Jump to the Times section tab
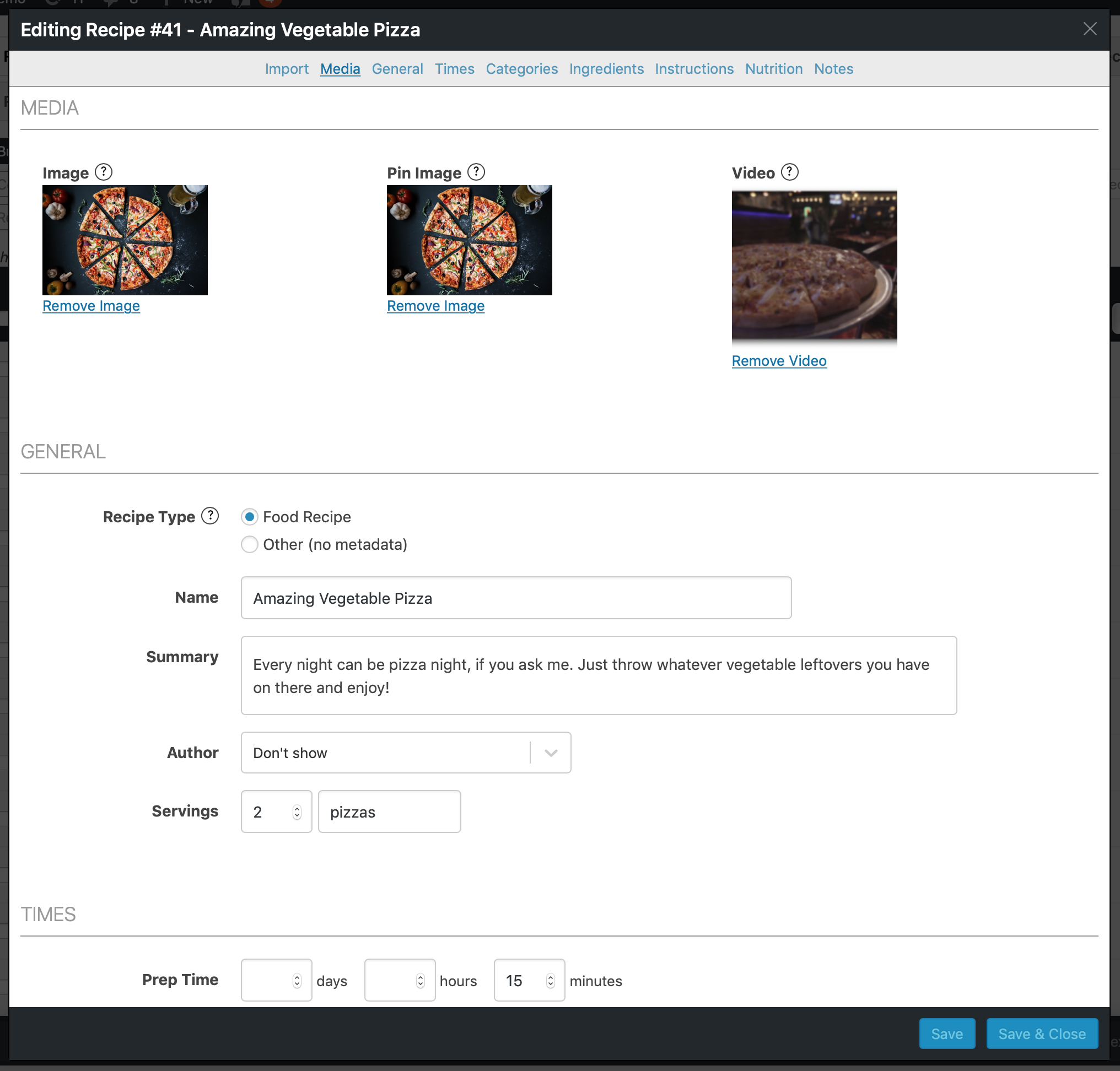The image size is (1120, 1071). pyautogui.click(x=454, y=68)
